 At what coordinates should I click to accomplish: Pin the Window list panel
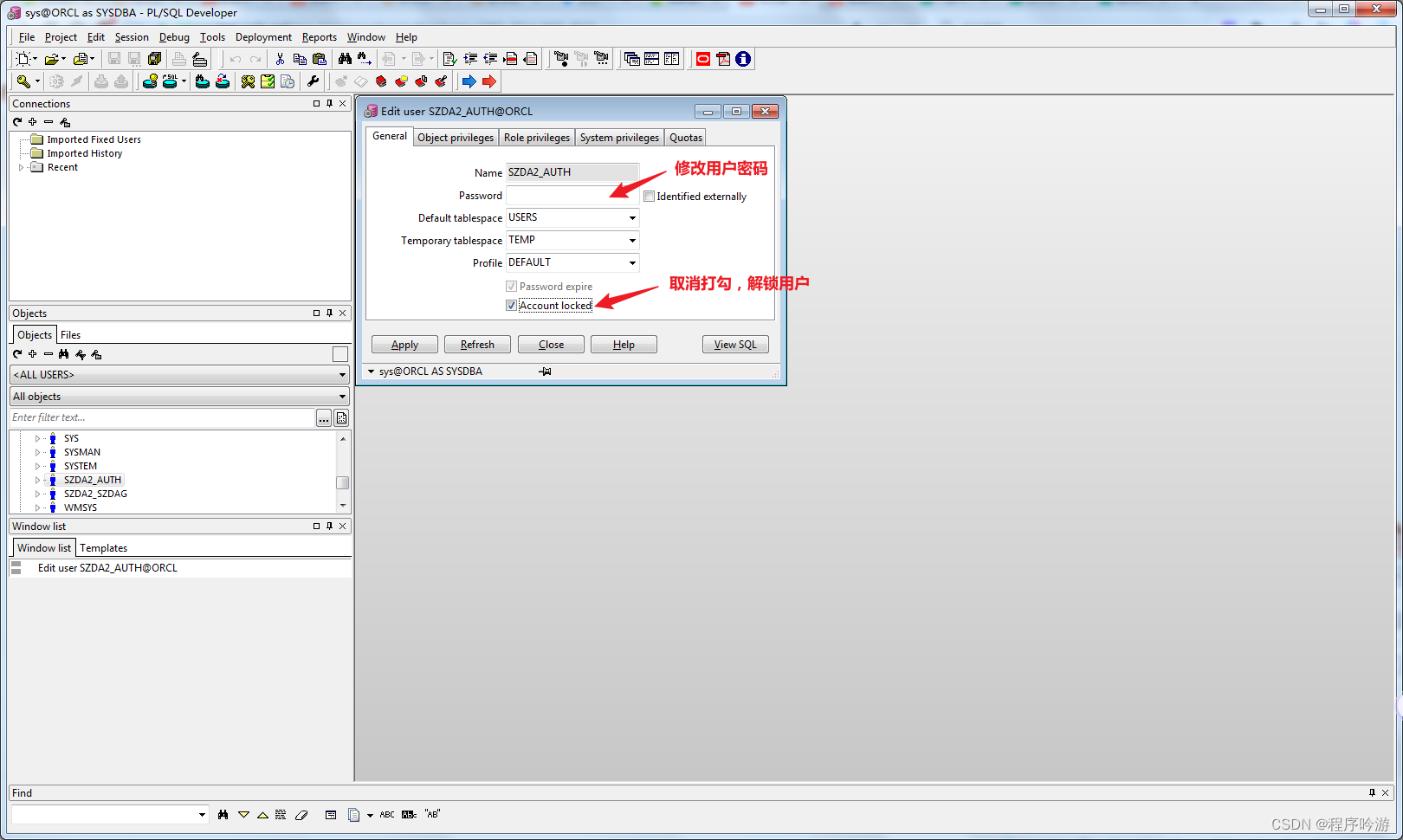coord(329,527)
